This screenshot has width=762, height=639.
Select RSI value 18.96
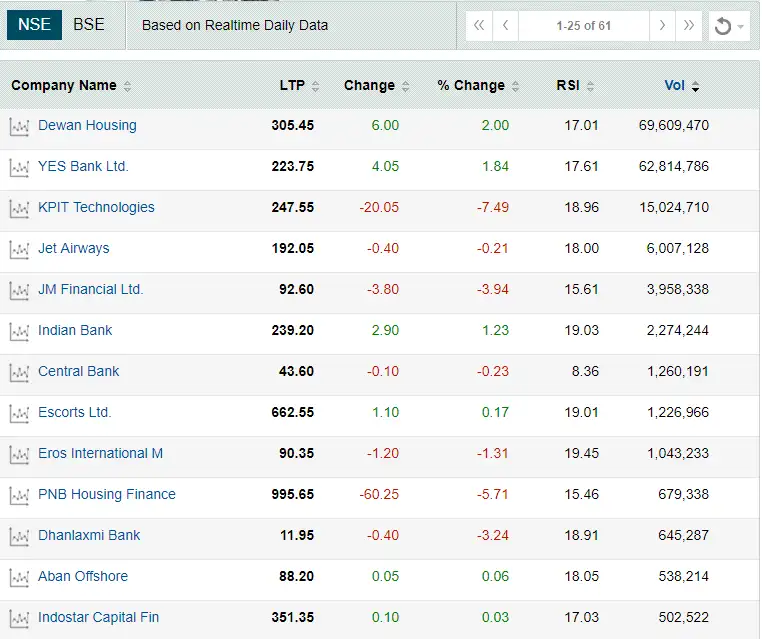pos(581,207)
